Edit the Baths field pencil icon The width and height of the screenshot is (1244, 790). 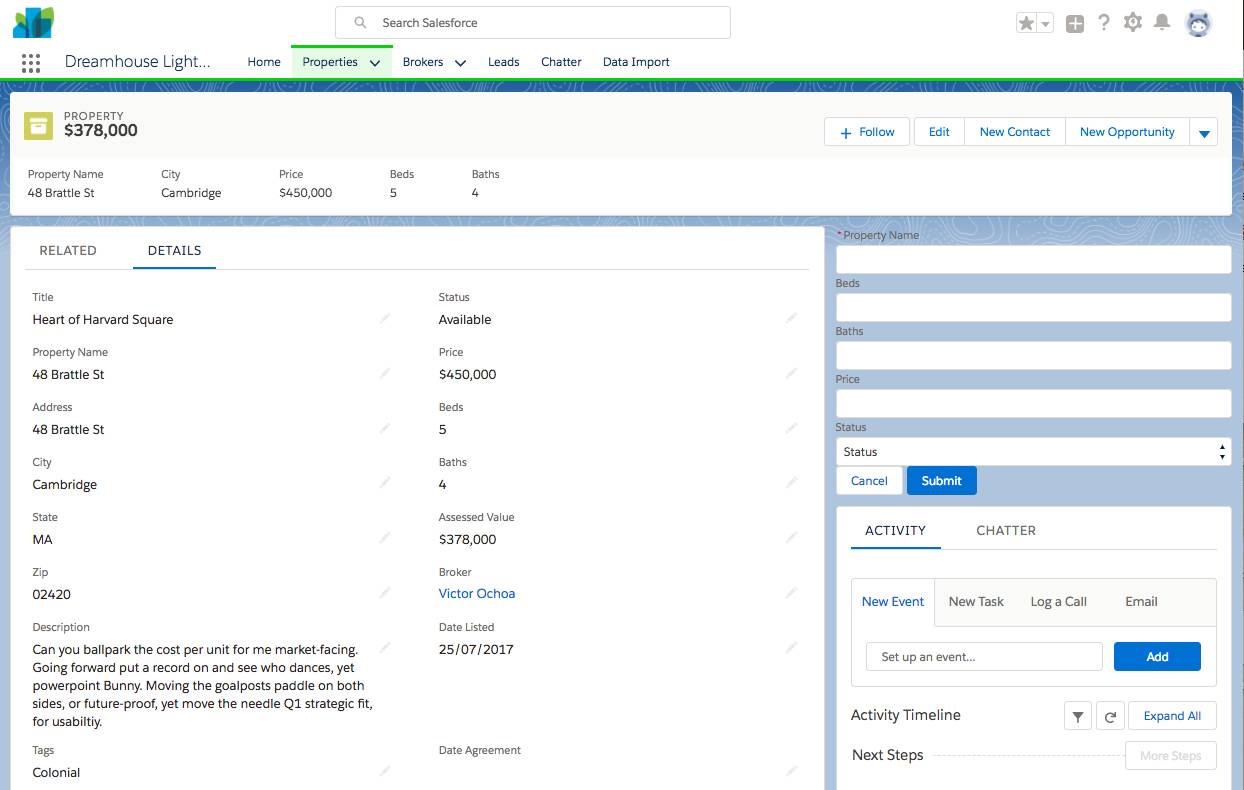(791, 483)
